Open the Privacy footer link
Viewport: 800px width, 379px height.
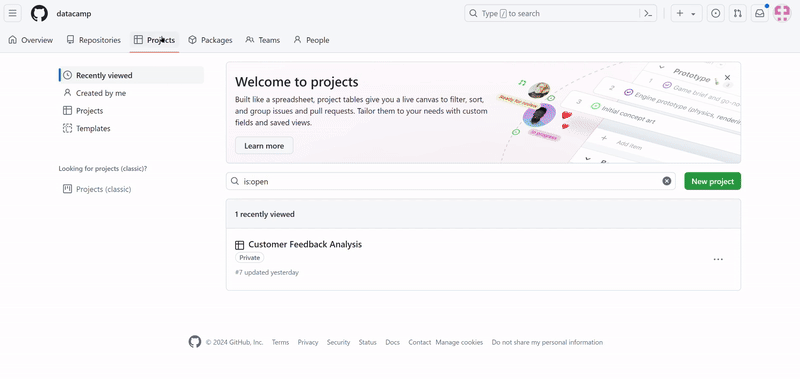pos(308,342)
